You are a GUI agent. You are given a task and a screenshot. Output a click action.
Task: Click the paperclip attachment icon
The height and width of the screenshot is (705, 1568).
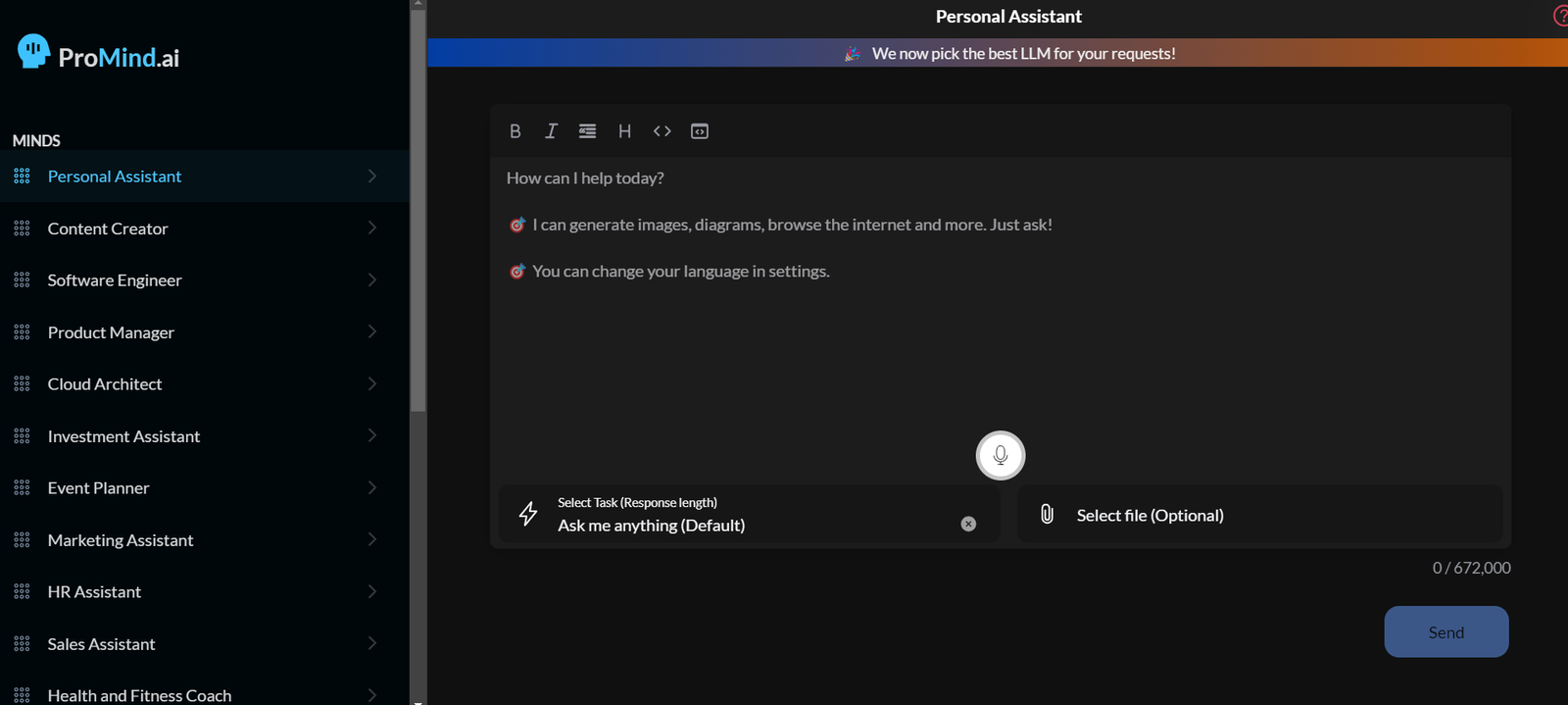(1047, 515)
